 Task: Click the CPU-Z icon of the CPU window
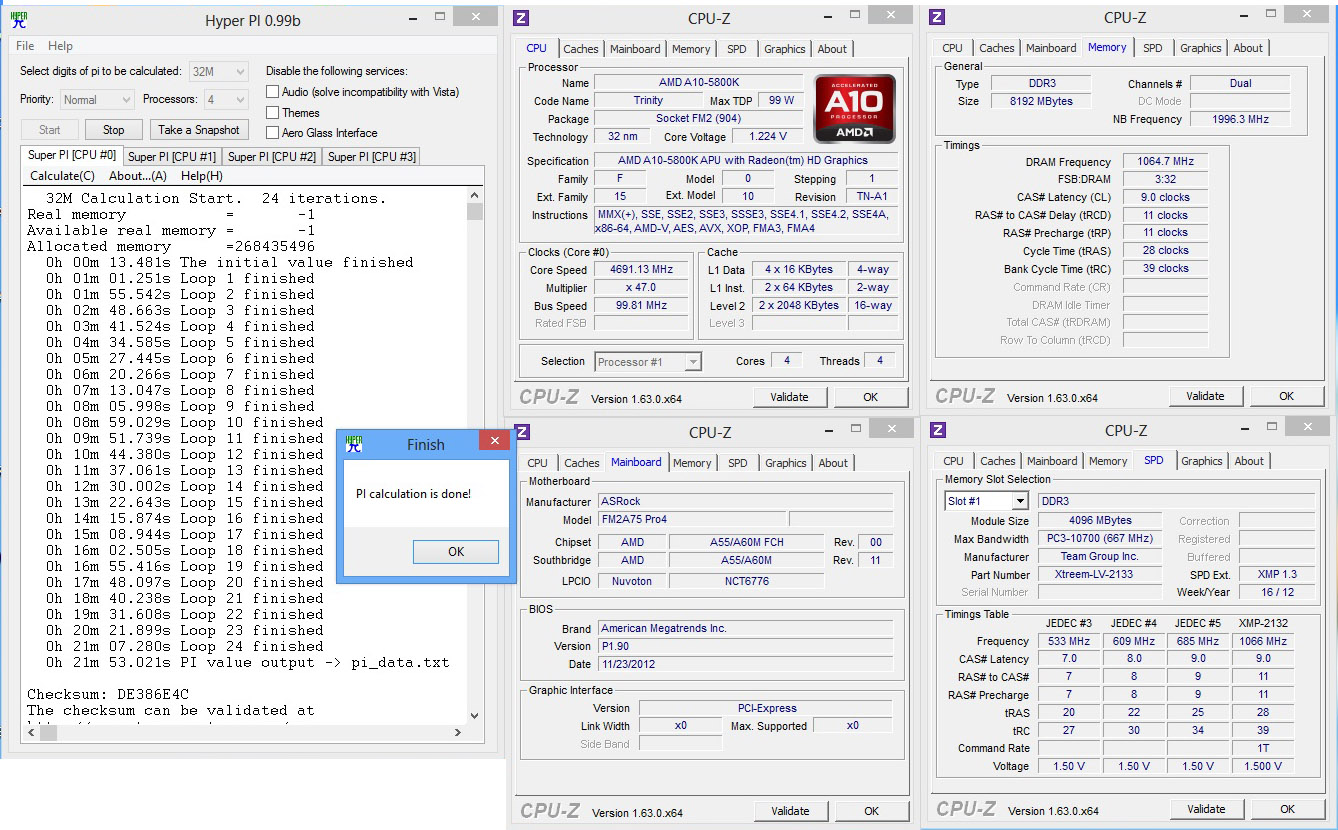coord(520,18)
